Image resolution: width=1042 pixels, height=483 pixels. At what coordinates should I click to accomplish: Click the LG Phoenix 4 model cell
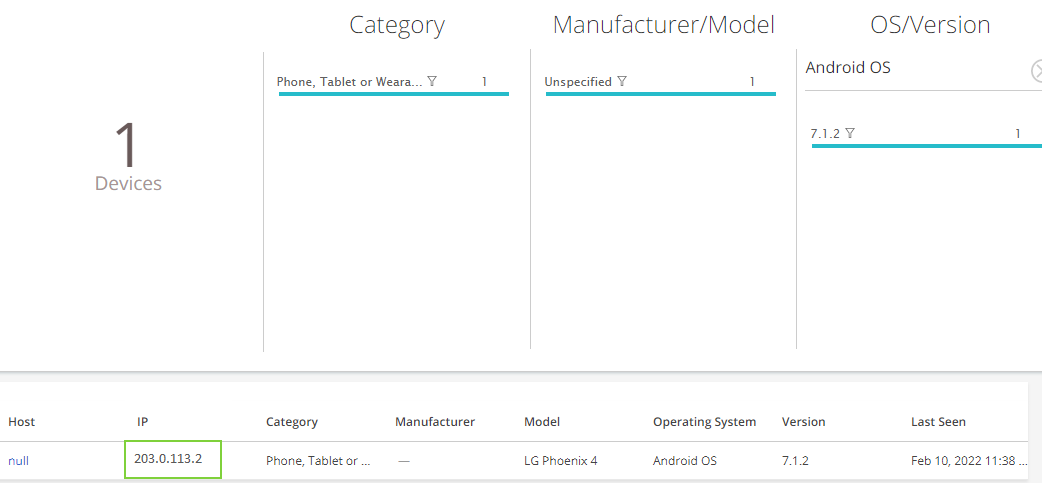point(560,461)
